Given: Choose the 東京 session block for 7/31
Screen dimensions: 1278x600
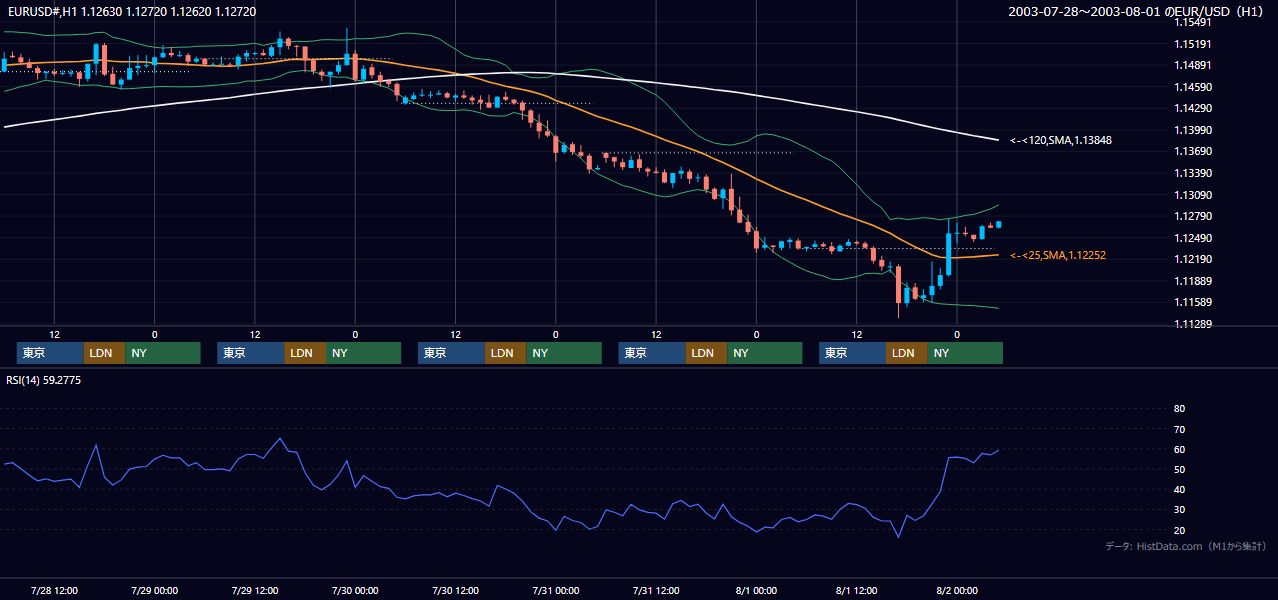Looking at the screenshot, I should point(653,353).
